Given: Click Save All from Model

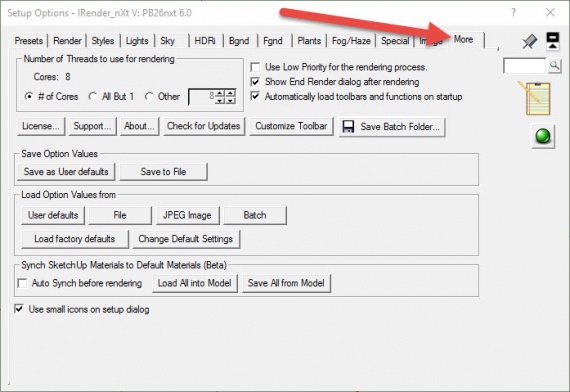Looking at the screenshot, I should pyautogui.click(x=286, y=283).
